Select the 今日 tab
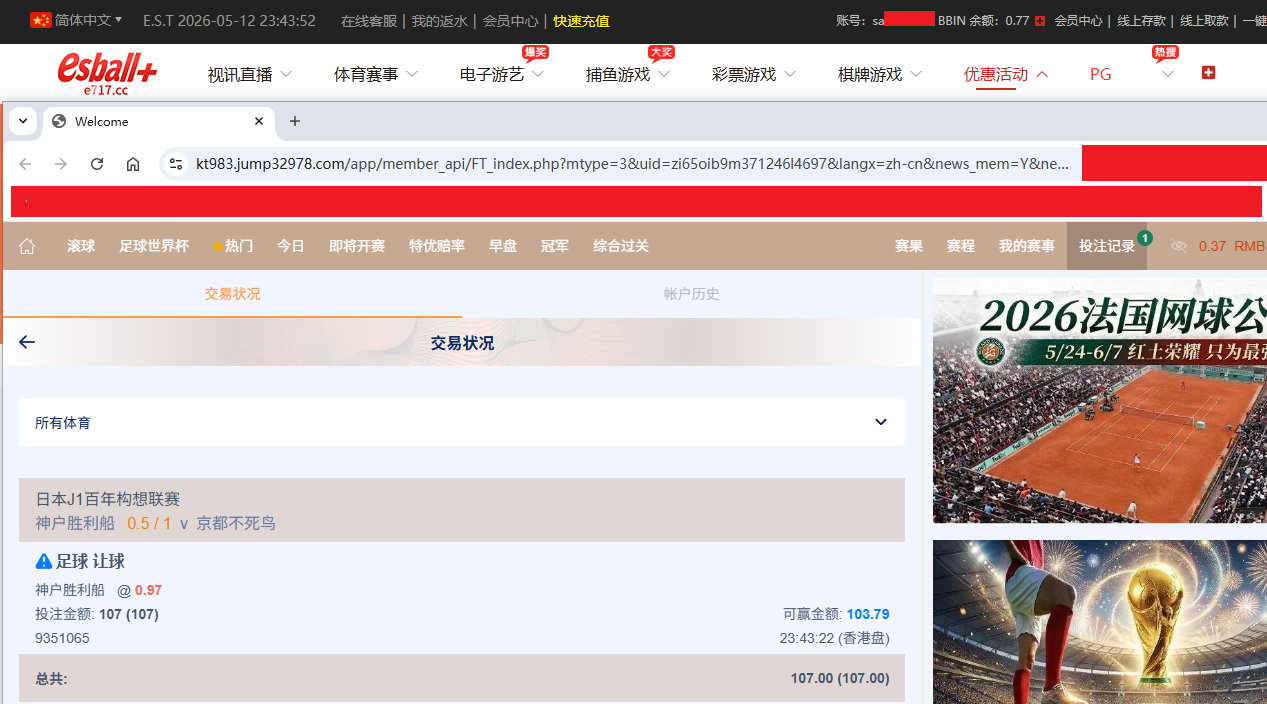 [291, 246]
